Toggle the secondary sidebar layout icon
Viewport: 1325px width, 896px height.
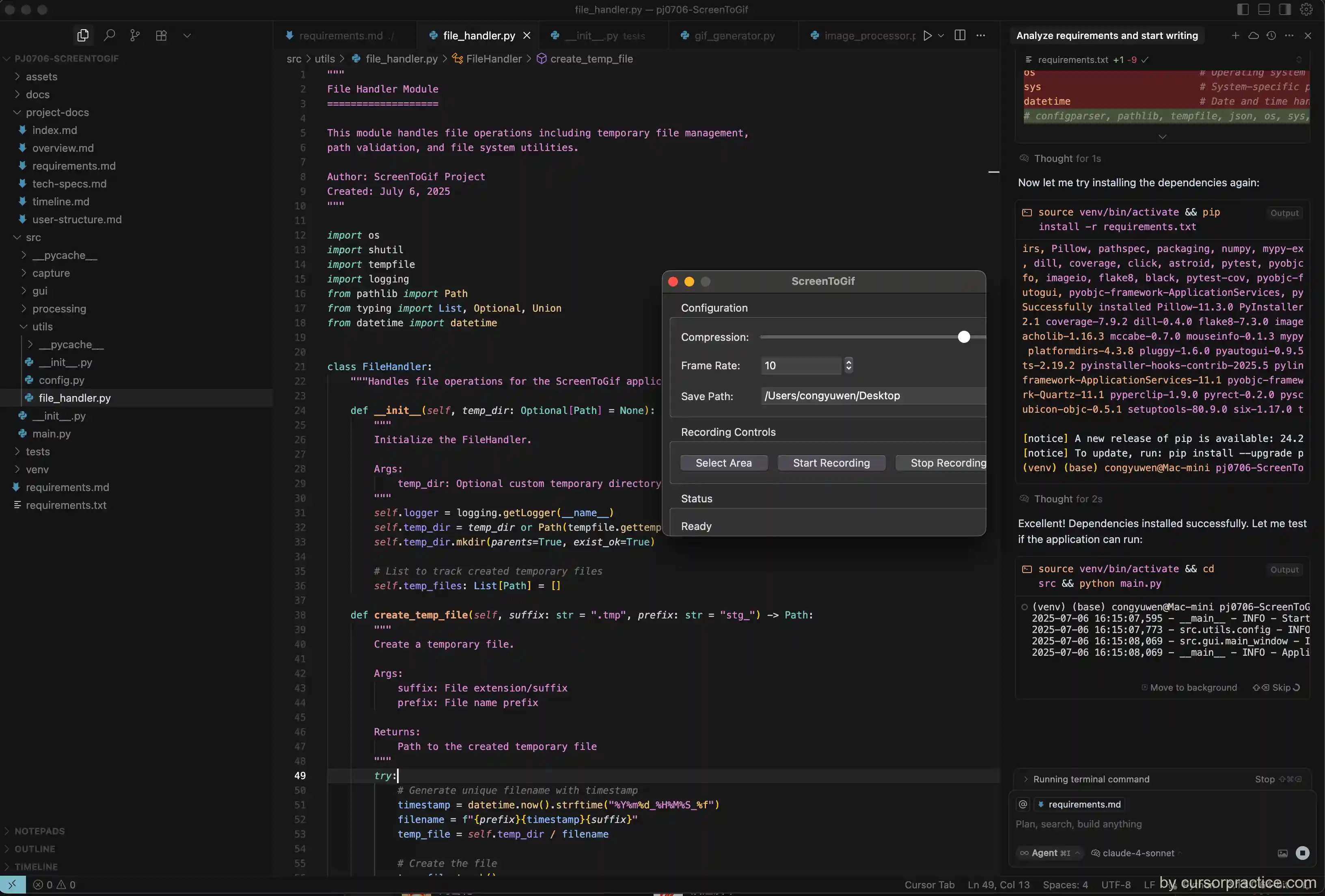(1285, 10)
